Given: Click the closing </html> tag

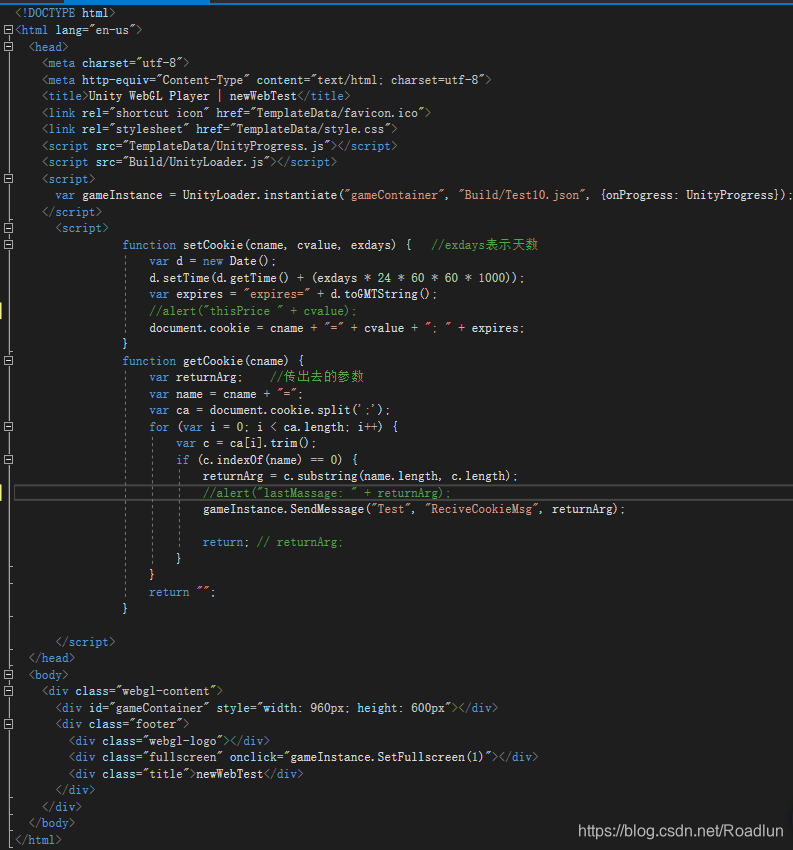Looking at the screenshot, I should click(38, 840).
